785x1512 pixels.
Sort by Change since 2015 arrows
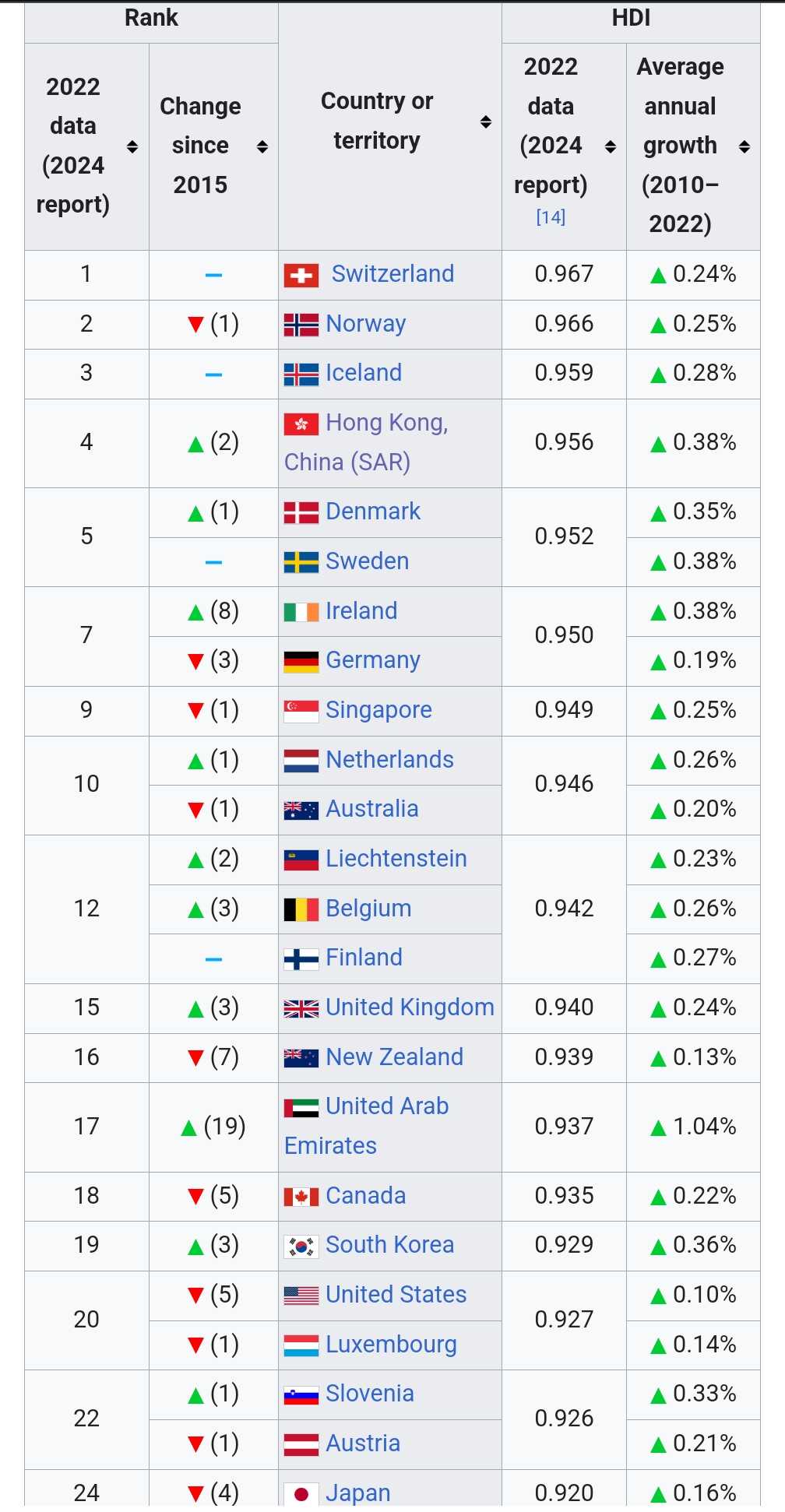pos(262,146)
